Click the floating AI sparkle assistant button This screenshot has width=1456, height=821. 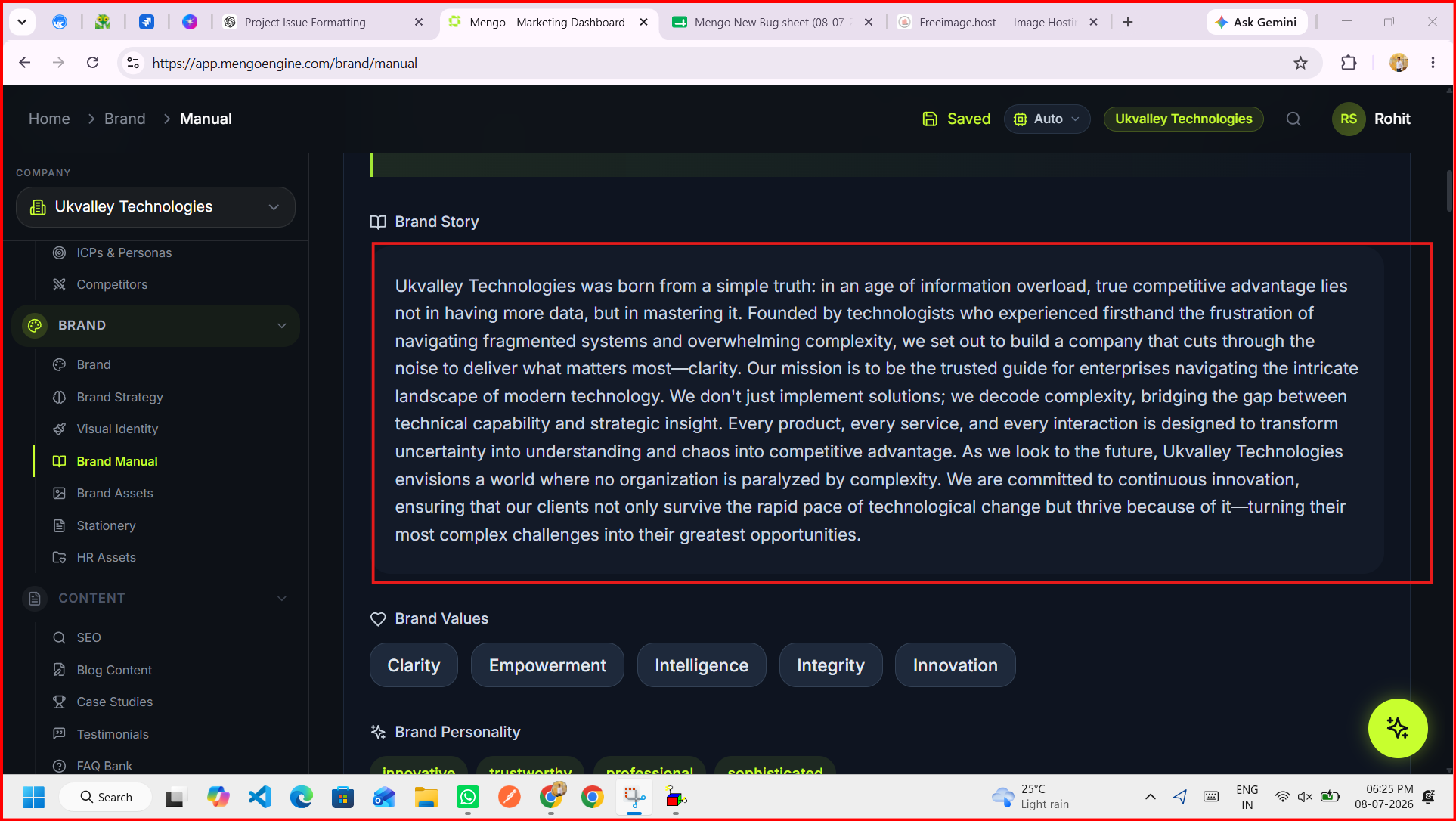(x=1398, y=728)
